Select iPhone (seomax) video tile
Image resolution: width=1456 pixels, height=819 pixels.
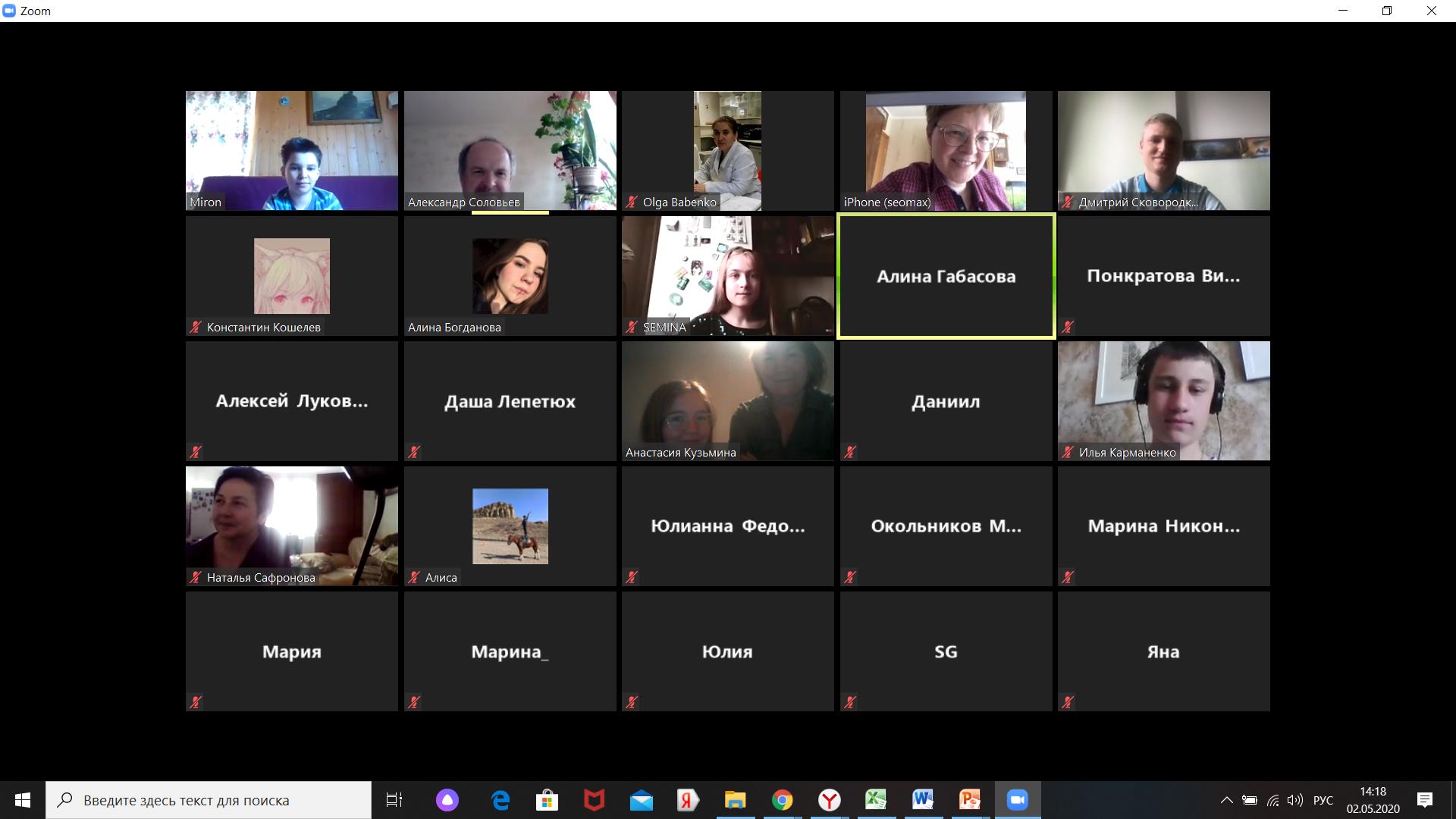point(946,151)
